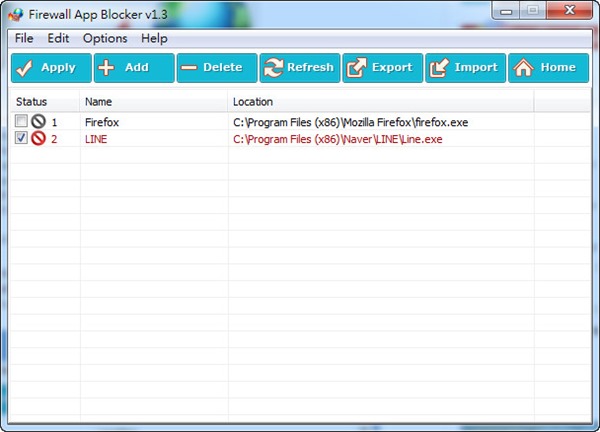Click the Delete button label
Viewport: 600px width, 432px height.
223,67
